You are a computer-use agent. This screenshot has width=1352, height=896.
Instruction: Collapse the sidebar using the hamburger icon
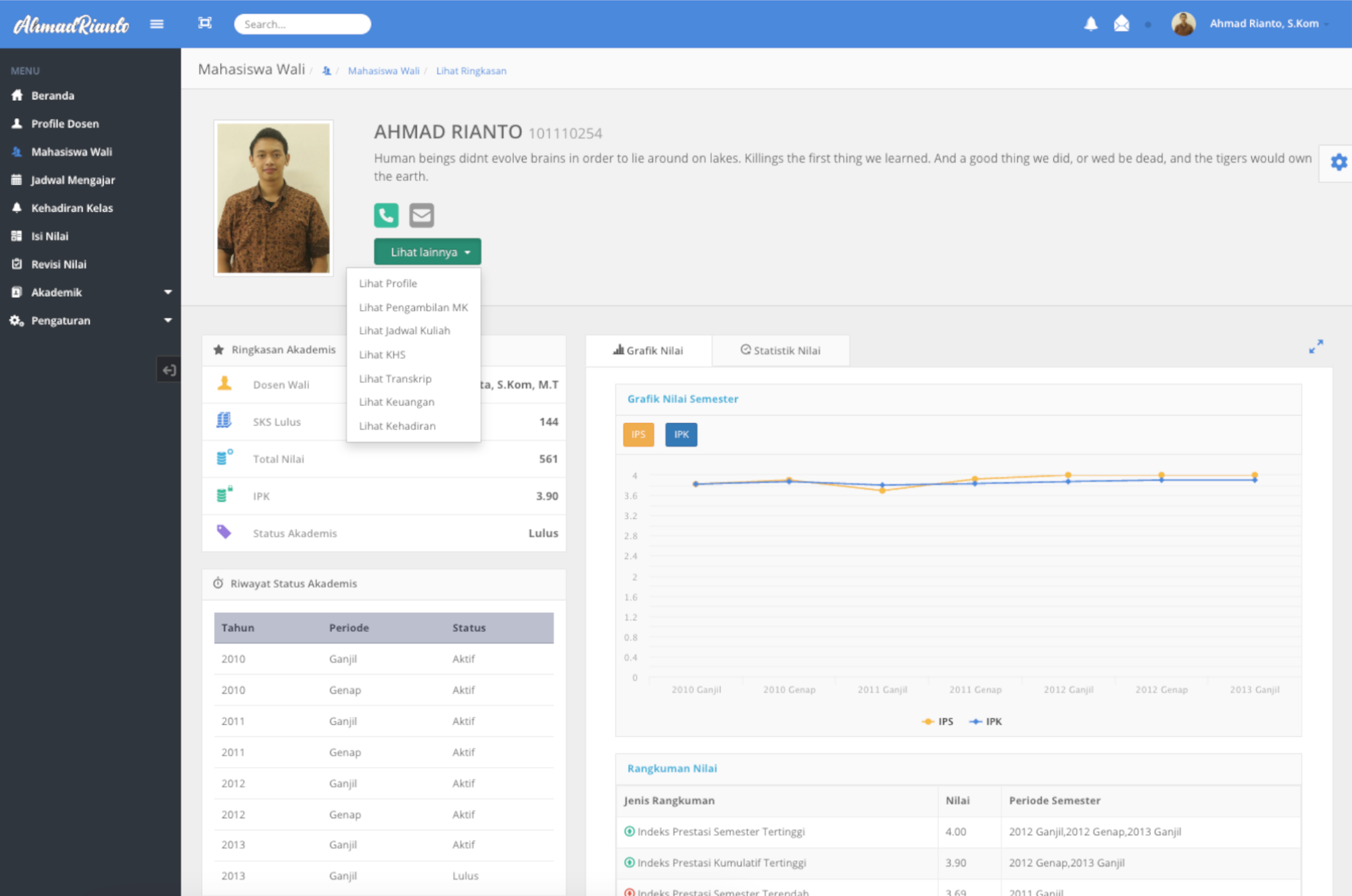coord(157,24)
